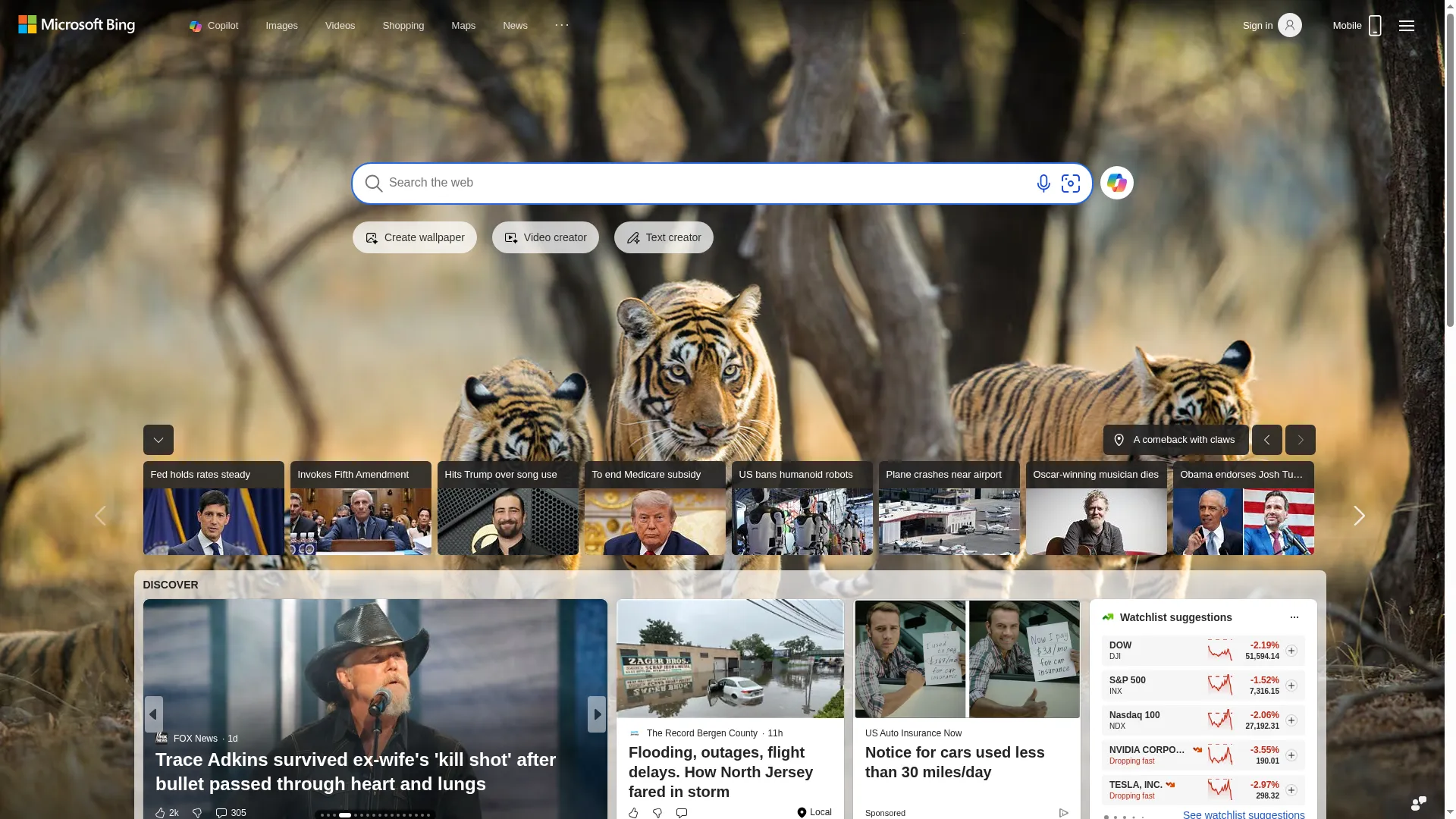Switch to the Maps tab
Image resolution: width=1456 pixels, height=819 pixels.
coord(463,26)
